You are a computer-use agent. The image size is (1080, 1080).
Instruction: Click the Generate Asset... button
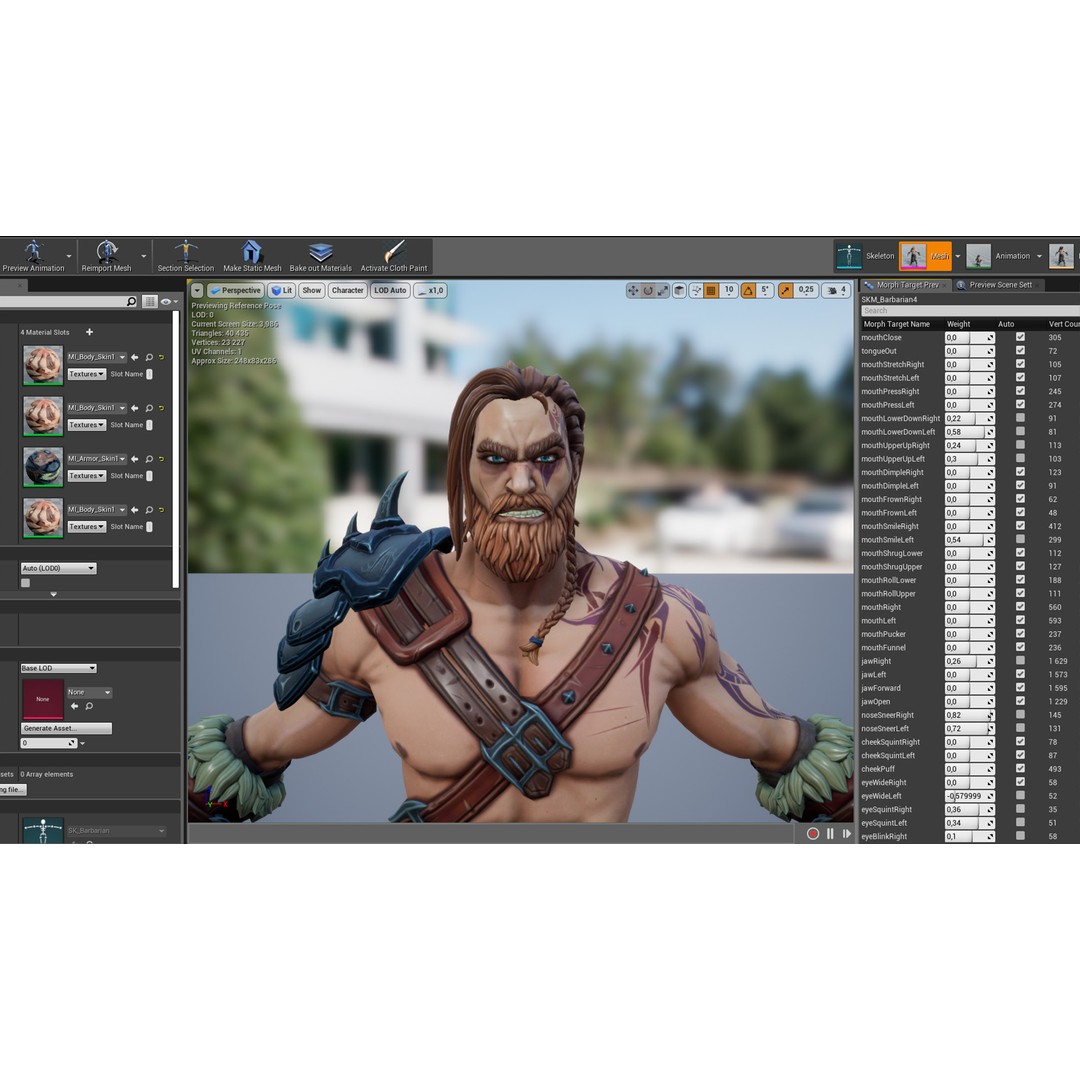(x=66, y=728)
